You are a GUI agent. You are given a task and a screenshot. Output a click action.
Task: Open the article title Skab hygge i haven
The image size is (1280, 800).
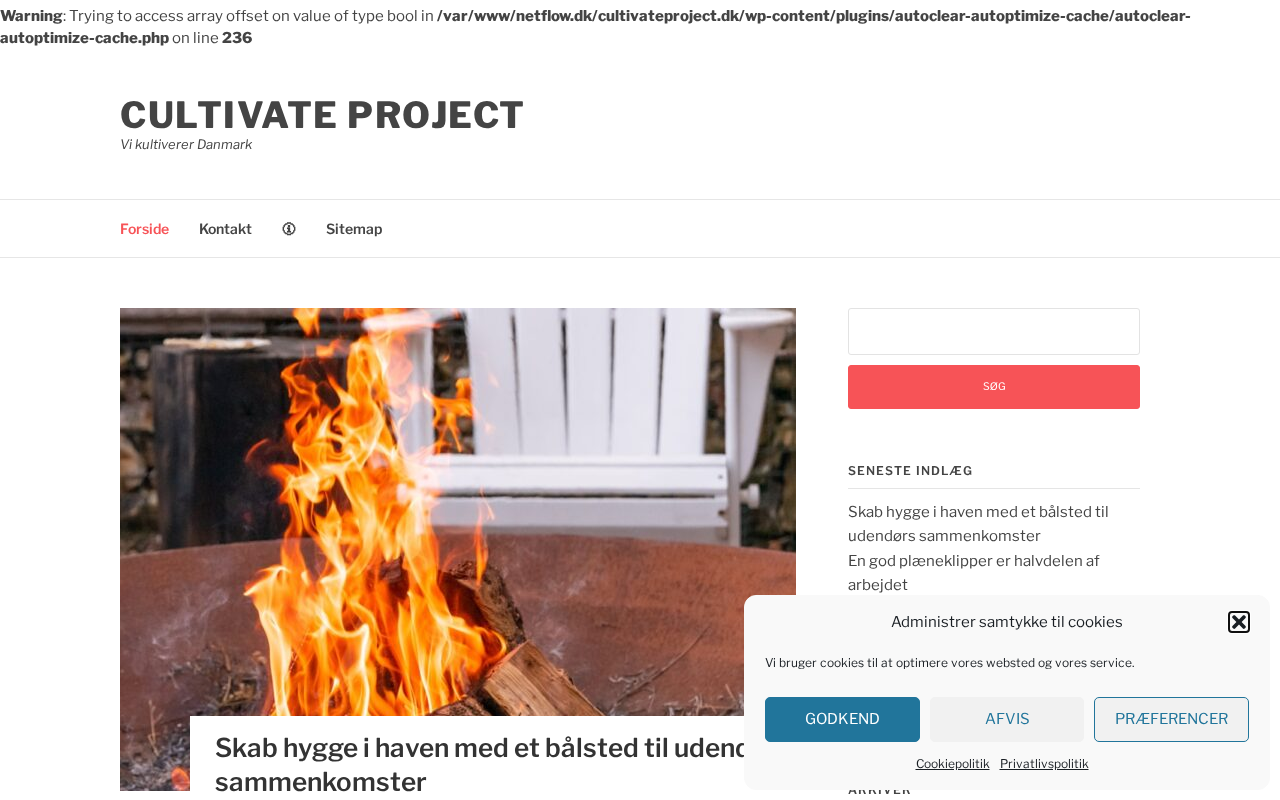click(x=480, y=764)
